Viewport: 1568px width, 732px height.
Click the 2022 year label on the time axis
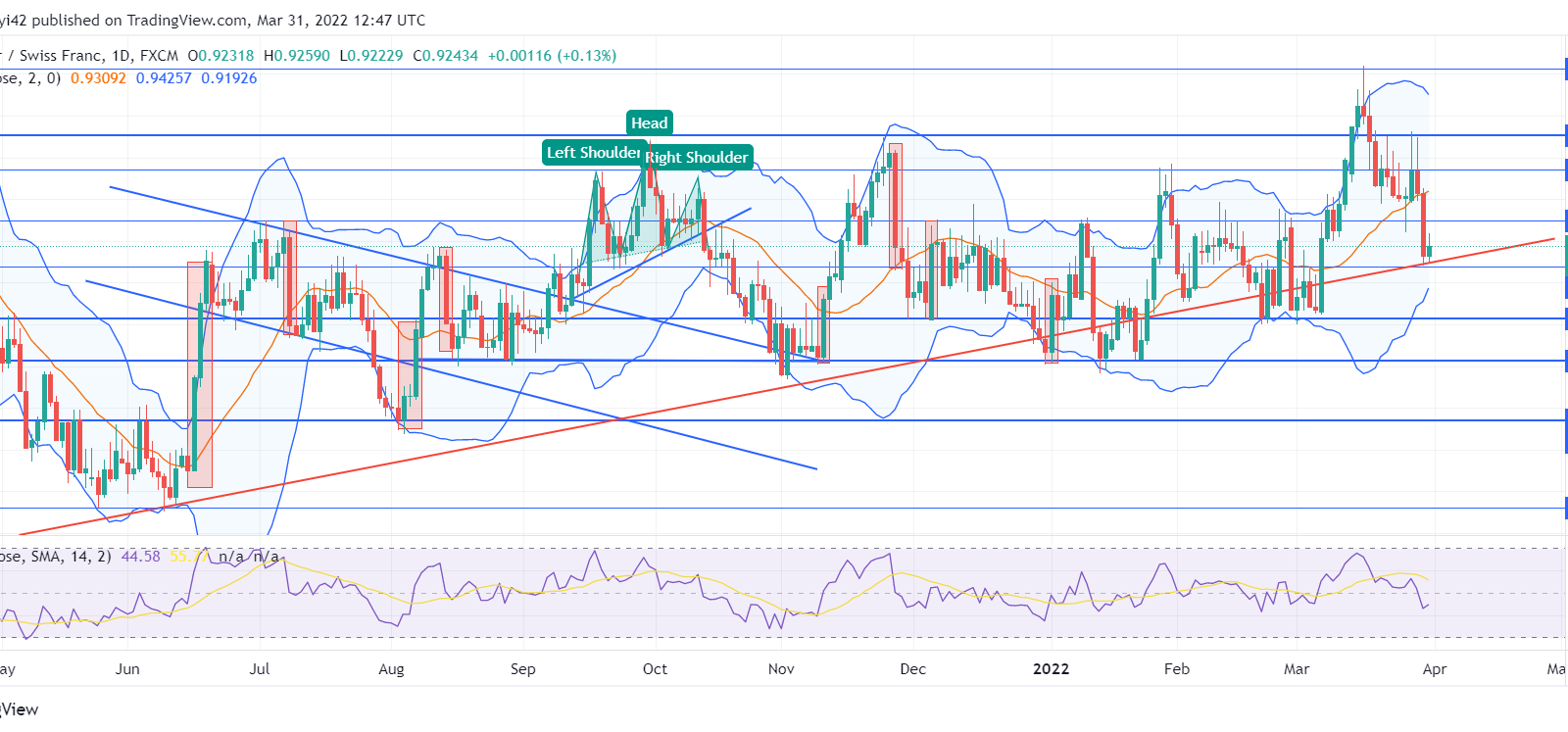1052,669
